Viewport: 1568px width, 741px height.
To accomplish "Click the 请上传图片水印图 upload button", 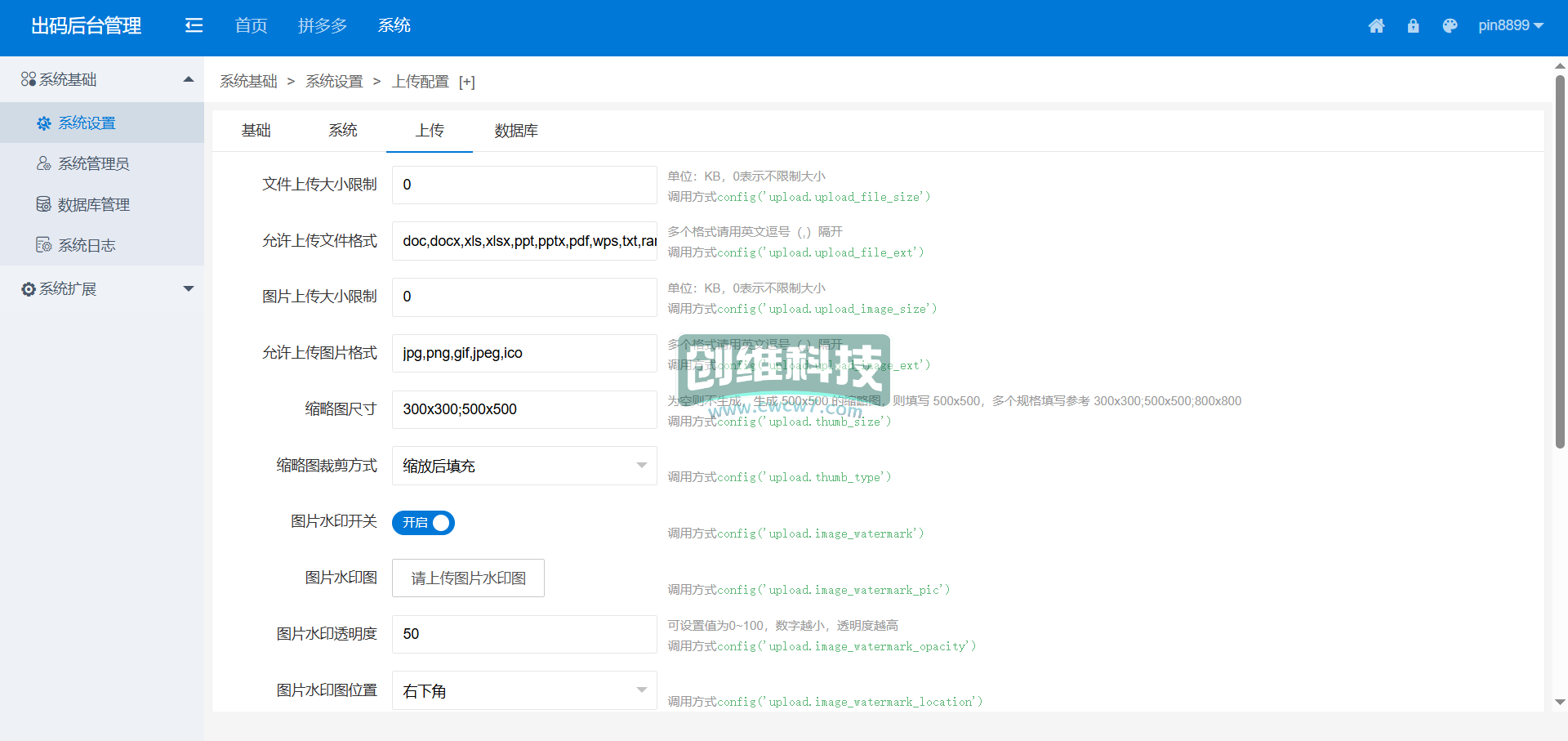I will click(x=468, y=578).
